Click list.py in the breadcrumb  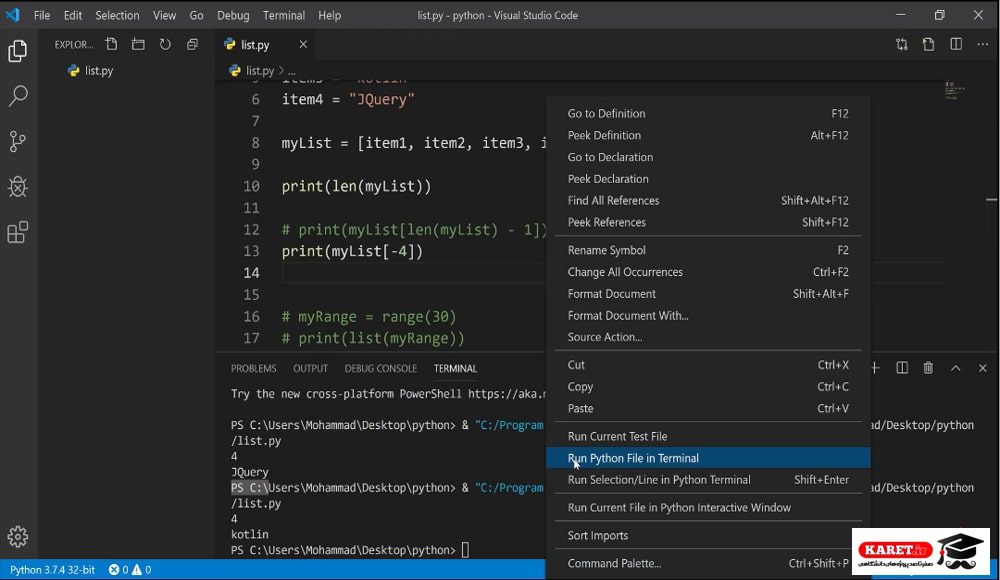[x=260, y=71]
